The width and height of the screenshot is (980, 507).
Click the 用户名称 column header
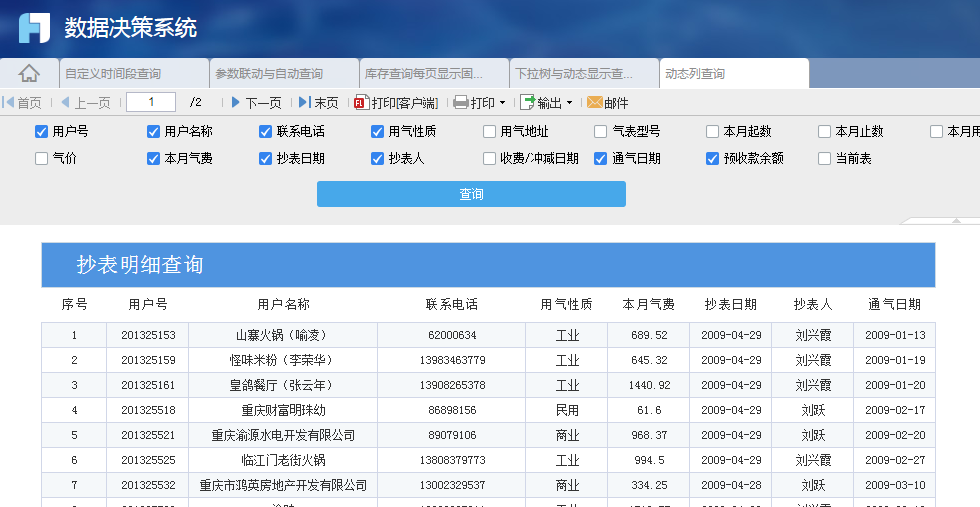tap(283, 304)
